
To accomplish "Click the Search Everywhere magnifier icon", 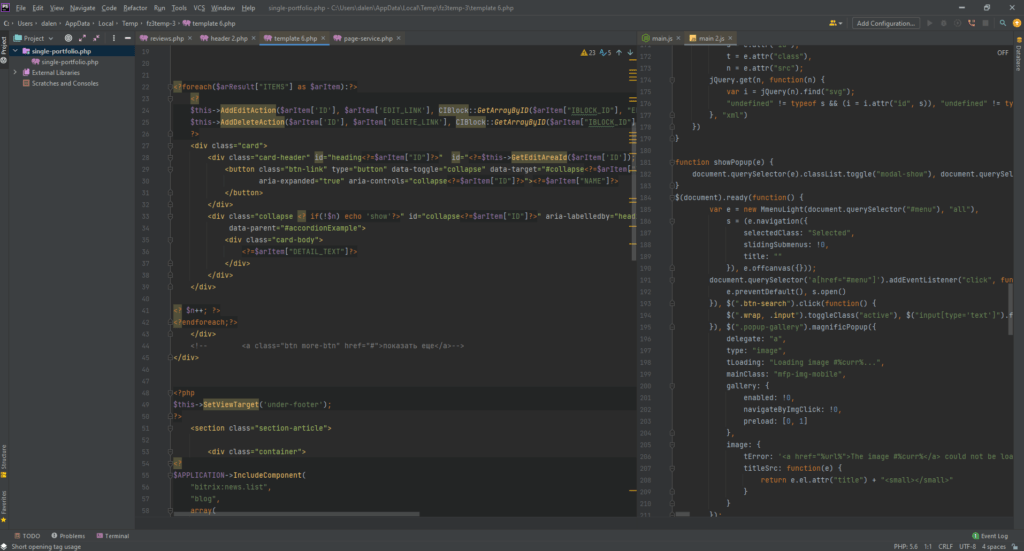I will [1001, 22].
